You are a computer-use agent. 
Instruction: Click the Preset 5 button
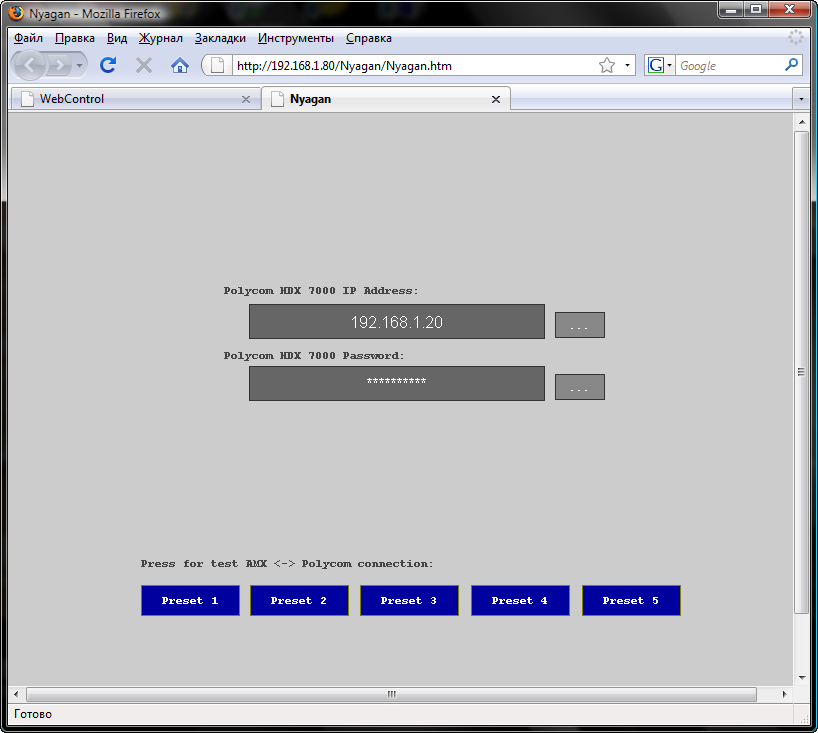[x=631, y=600]
